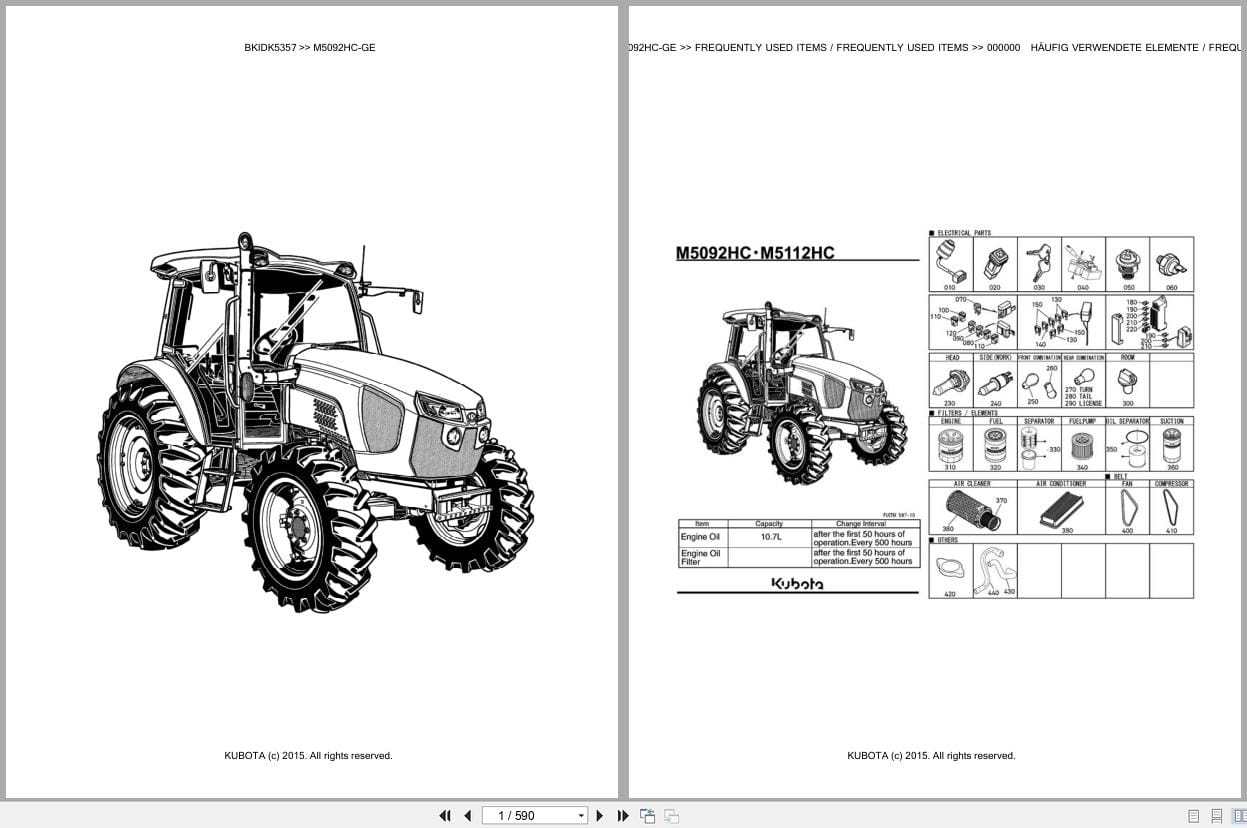
Task: Click the gasket part 420 under OTHERS
Action: pyautogui.click(x=950, y=571)
